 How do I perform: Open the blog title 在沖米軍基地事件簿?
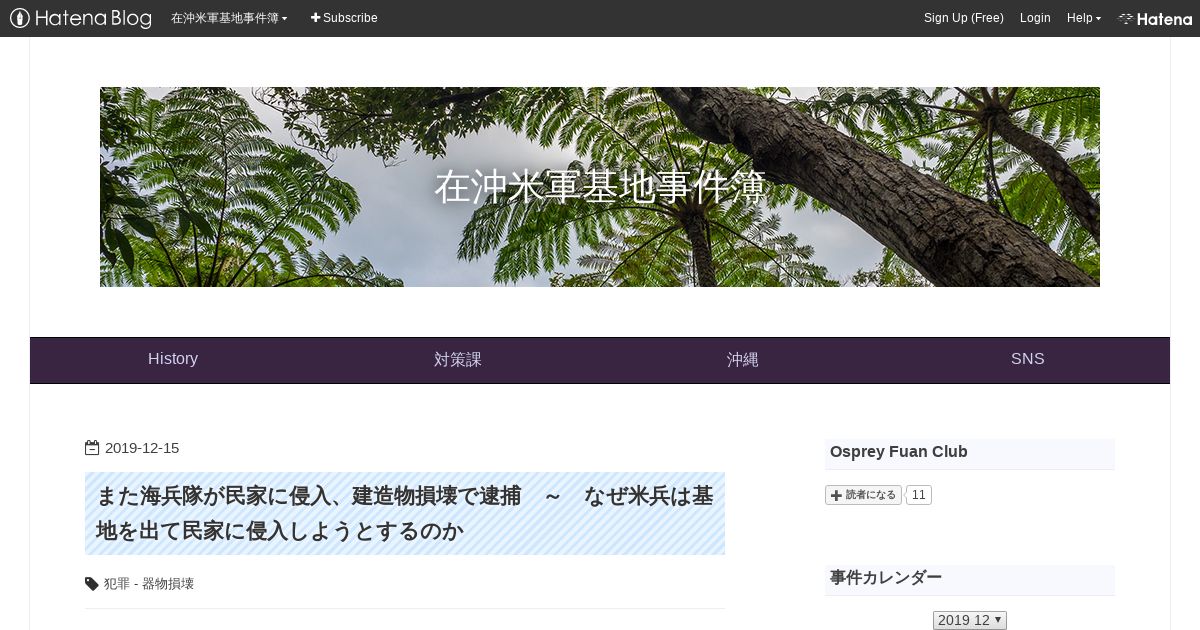tap(600, 187)
